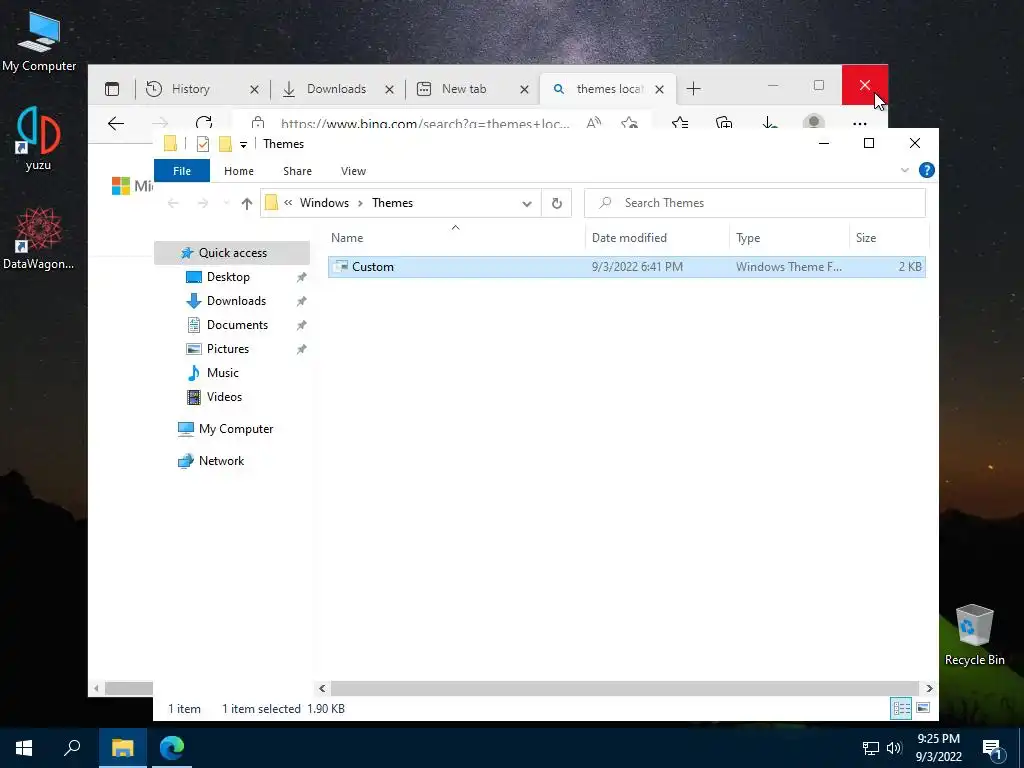Image resolution: width=1024 pixels, height=768 pixels.
Task: Add this page to Edge favorites
Action: click(x=630, y=123)
